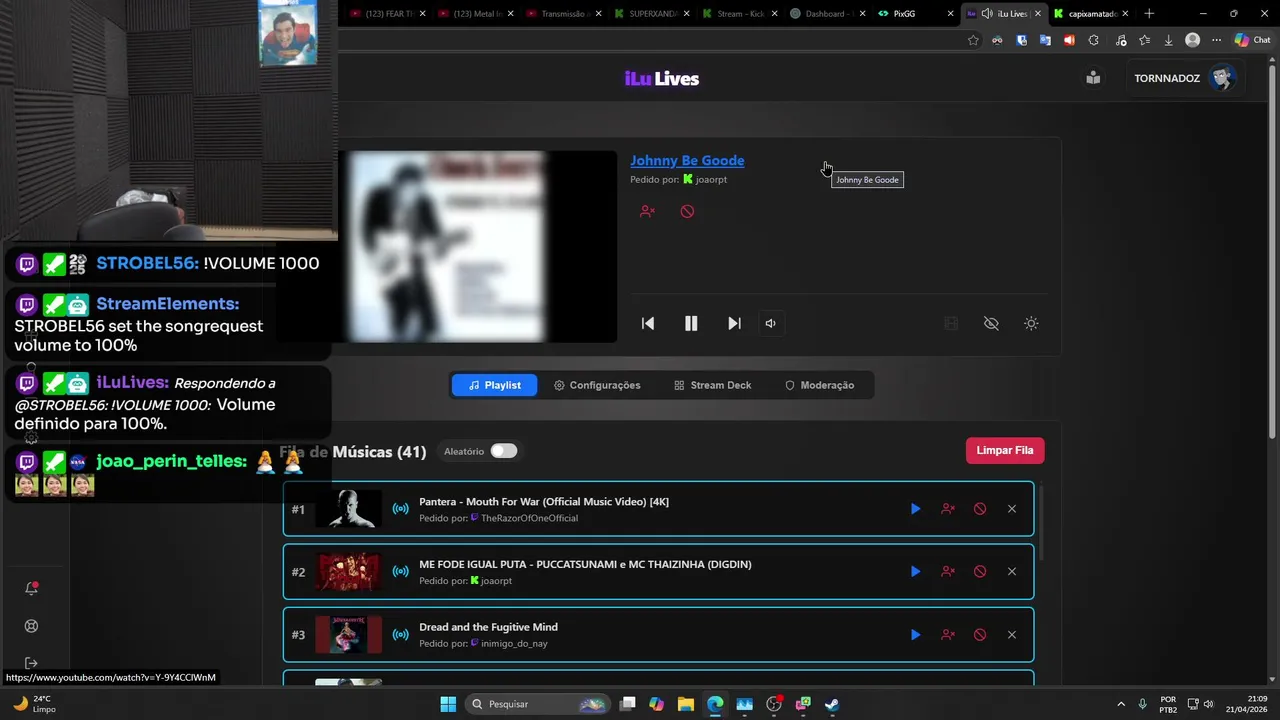The width and height of the screenshot is (1280, 720).
Task: Block the current song Johnny Be Goode
Action: click(x=687, y=211)
